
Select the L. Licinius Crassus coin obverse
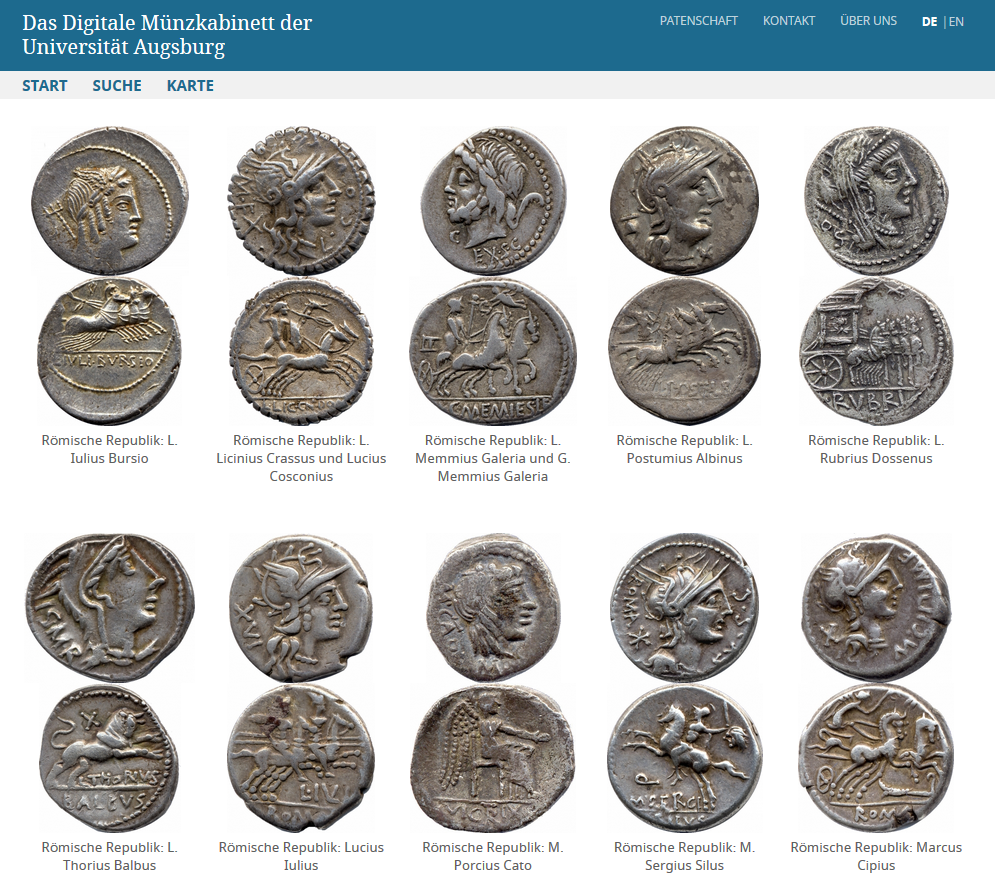(301, 201)
